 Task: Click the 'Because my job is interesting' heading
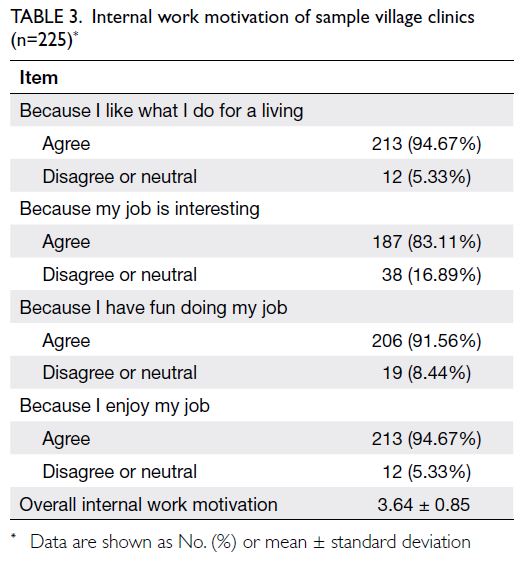coord(140,209)
